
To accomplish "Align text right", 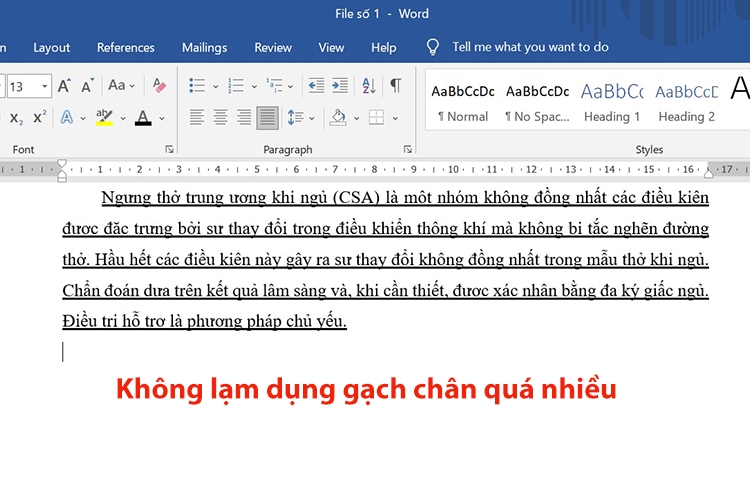I will 244,117.
